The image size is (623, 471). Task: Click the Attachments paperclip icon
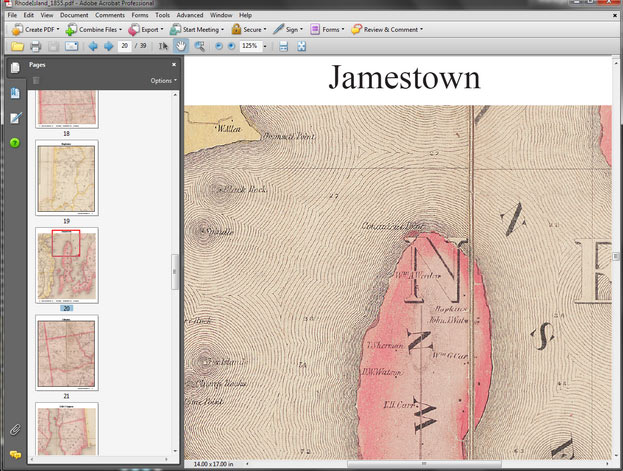click(15, 430)
